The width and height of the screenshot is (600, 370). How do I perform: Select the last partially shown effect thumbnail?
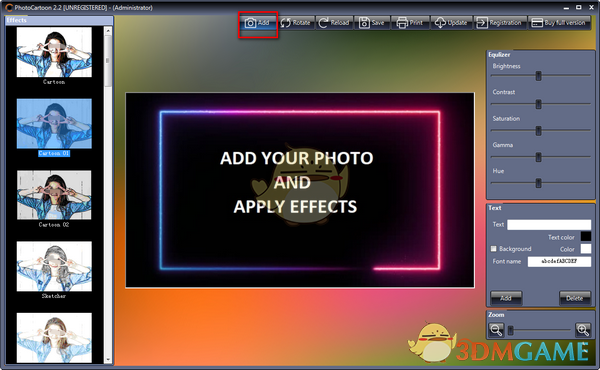click(x=54, y=337)
